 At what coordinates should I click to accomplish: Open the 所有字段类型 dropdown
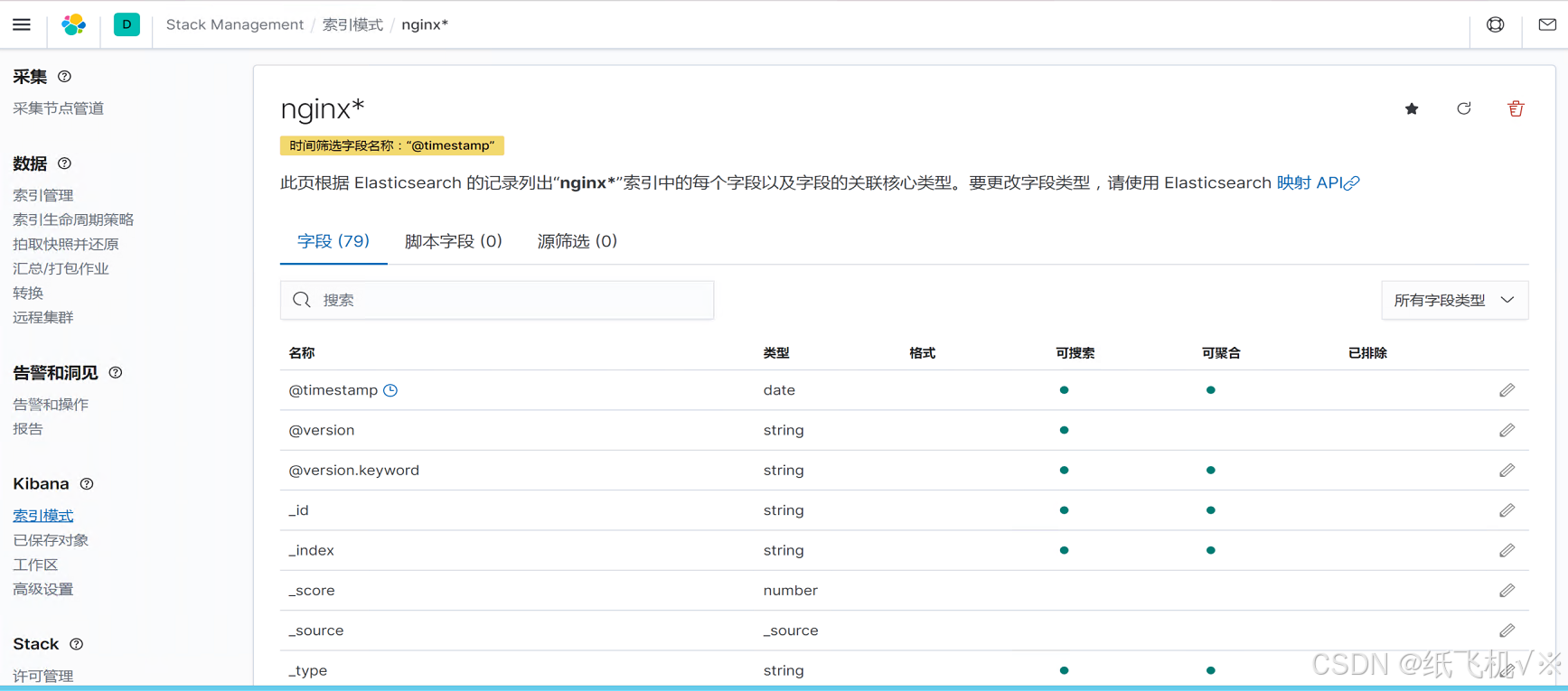pyautogui.click(x=1455, y=300)
